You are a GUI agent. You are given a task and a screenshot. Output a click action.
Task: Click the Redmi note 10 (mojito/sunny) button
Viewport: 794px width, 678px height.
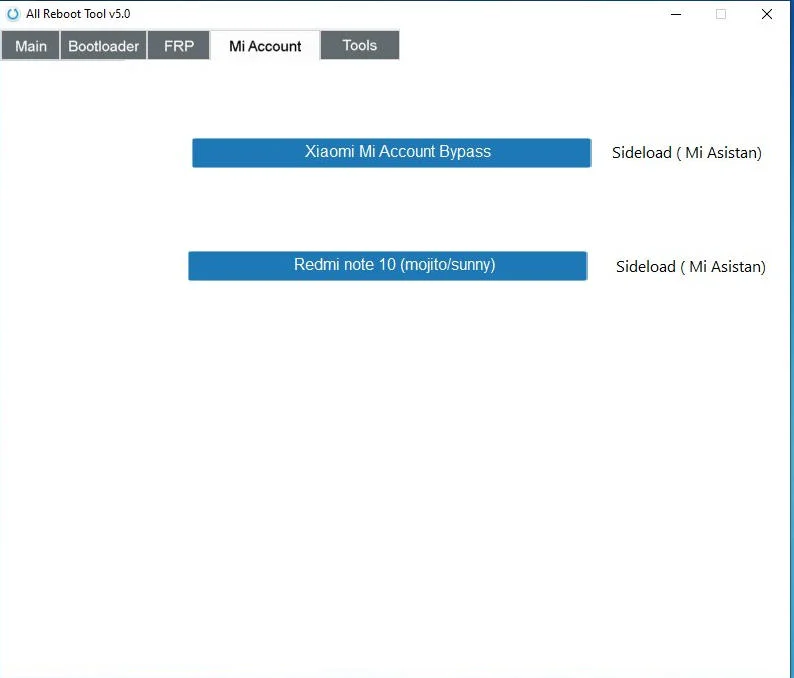tap(387, 266)
